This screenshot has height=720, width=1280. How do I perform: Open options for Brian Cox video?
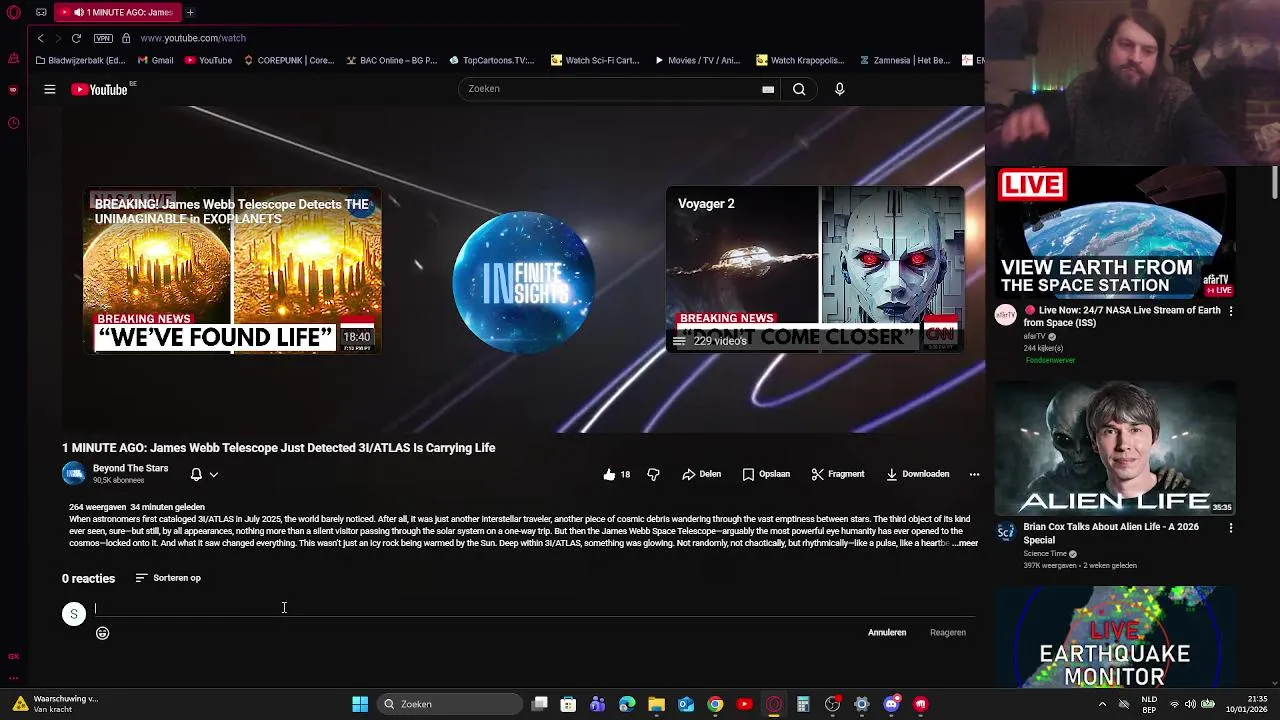1230,527
